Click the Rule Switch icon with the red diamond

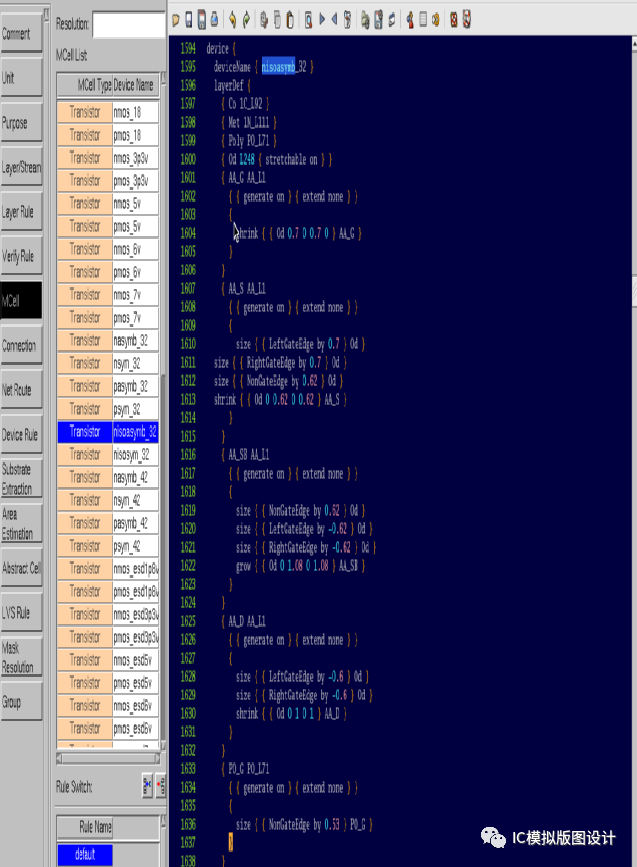point(161,786)
